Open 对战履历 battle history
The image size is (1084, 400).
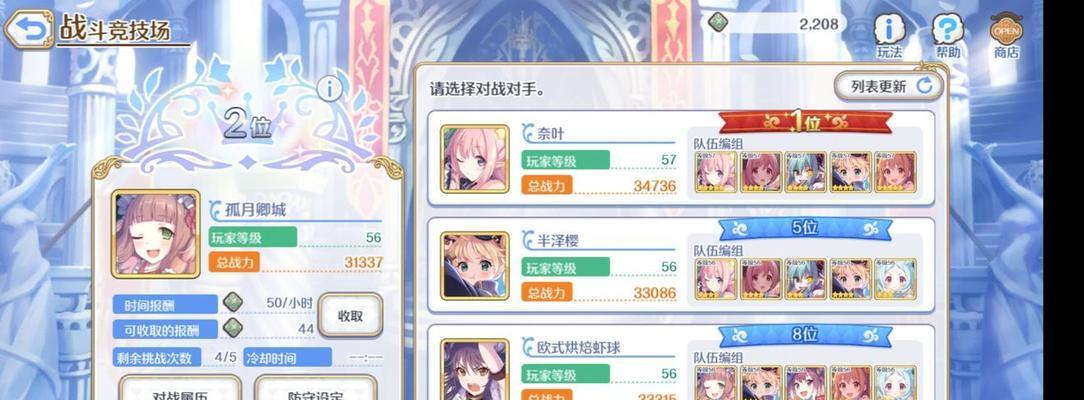(180, 390)
